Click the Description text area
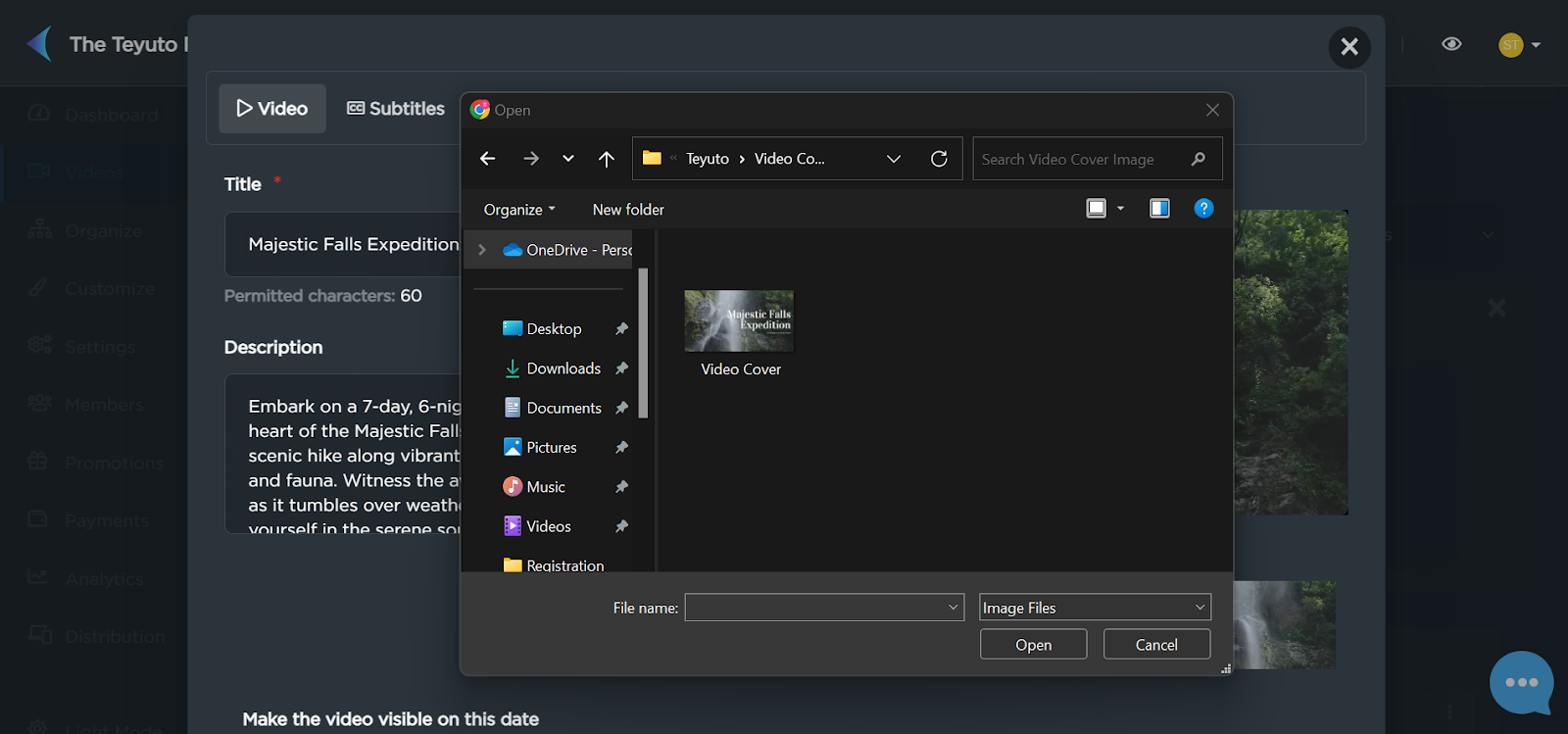Image resolution: width=1568 pixels, height=734 pixels. coord(343,454)
